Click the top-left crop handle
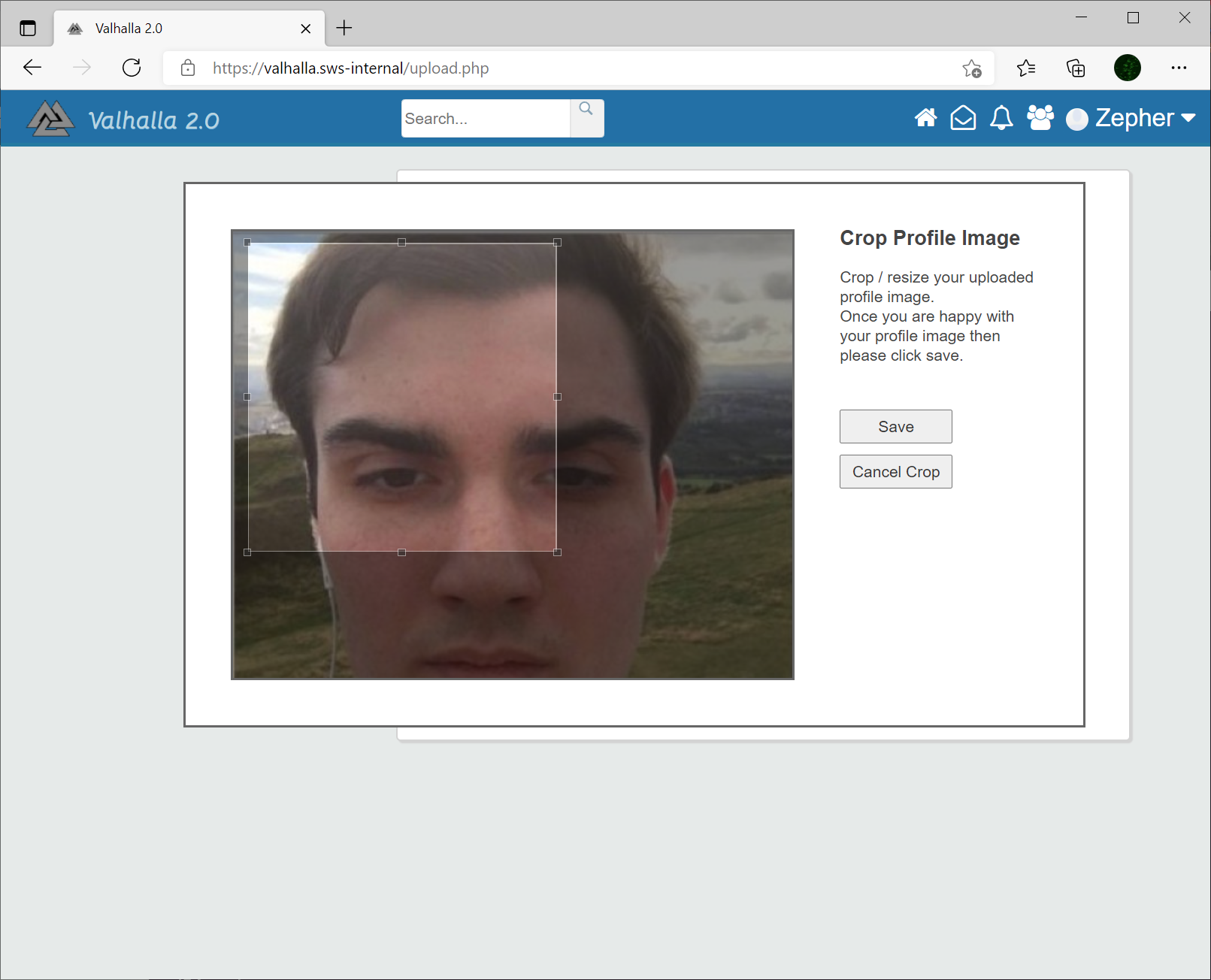This screenshot has width=1211, height=980. click(247, 242)
